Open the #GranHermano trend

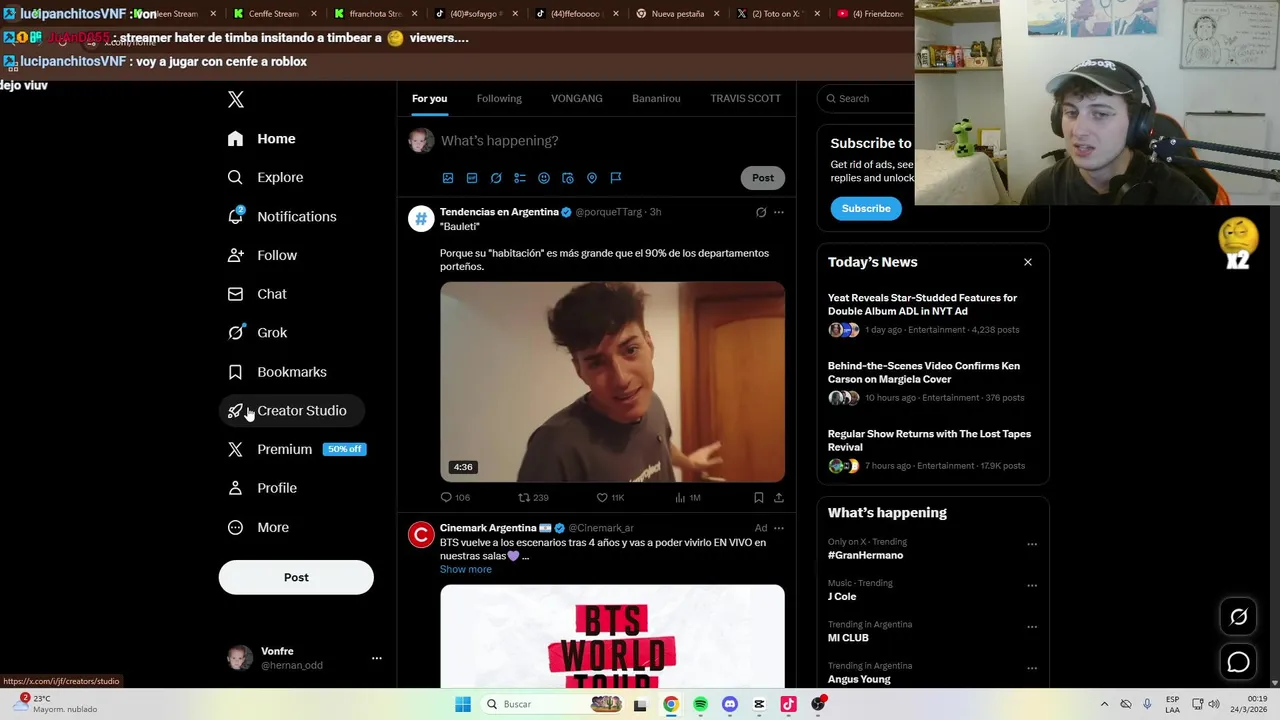click(x=865, y=555)
